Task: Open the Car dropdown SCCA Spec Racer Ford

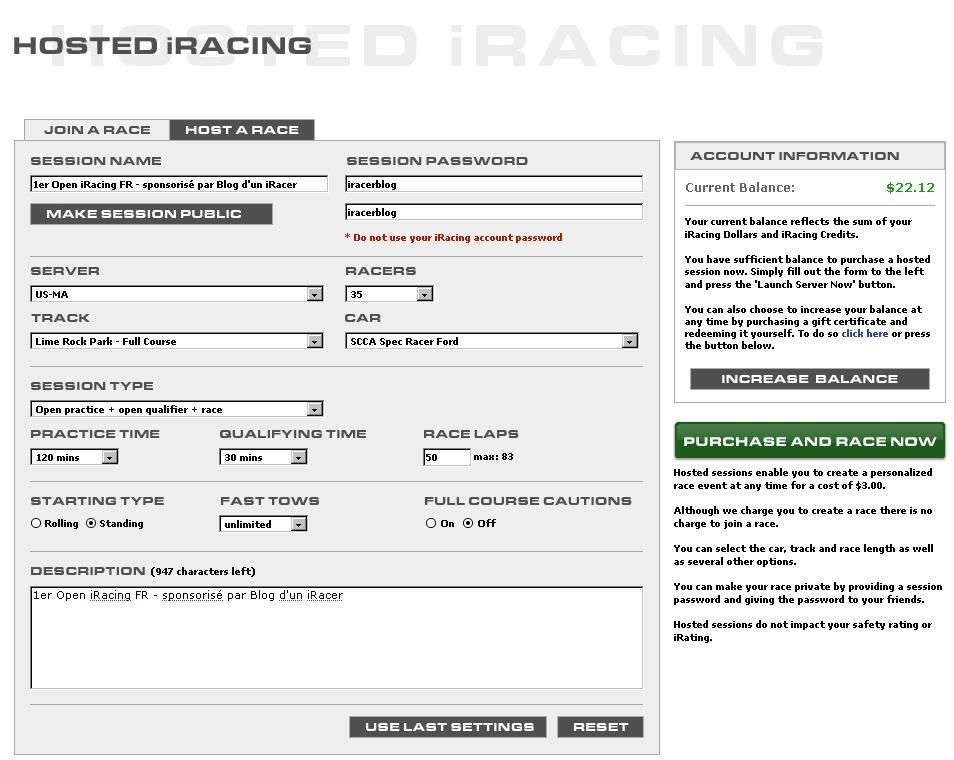Action: click(492, 341)
